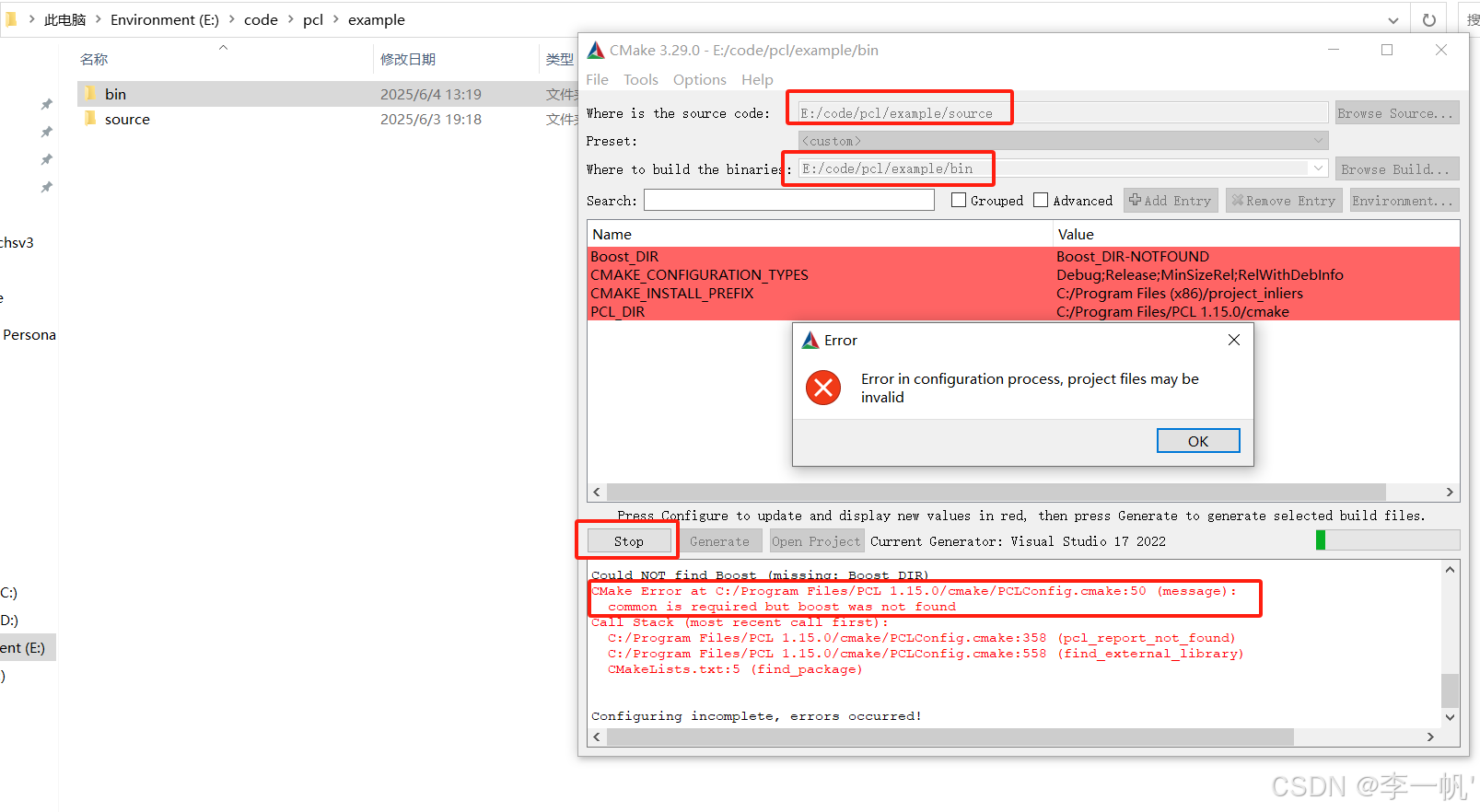Select the Boost_DIR entry name
Screen dimensions: 1480x812
click(624, 257)
